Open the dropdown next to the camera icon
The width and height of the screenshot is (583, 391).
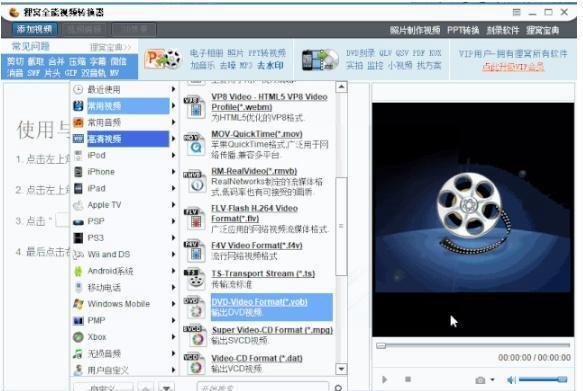(x=492, y=380)
